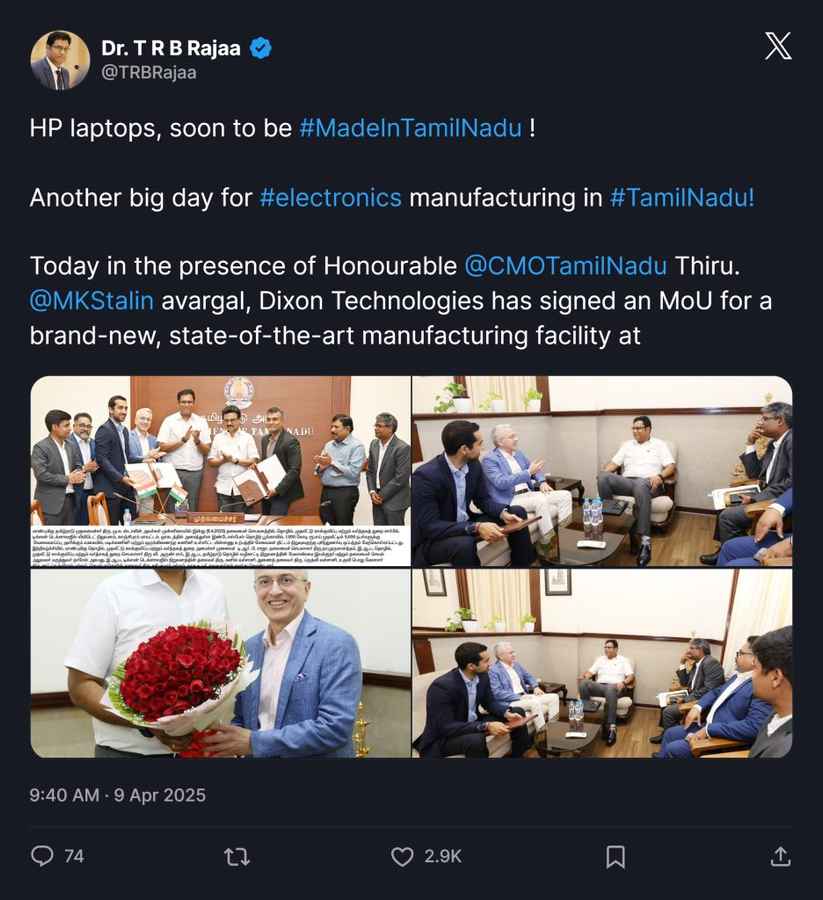Click the X logo icon
This screenshot has width=823, height=900.
[x=777, y=46]
